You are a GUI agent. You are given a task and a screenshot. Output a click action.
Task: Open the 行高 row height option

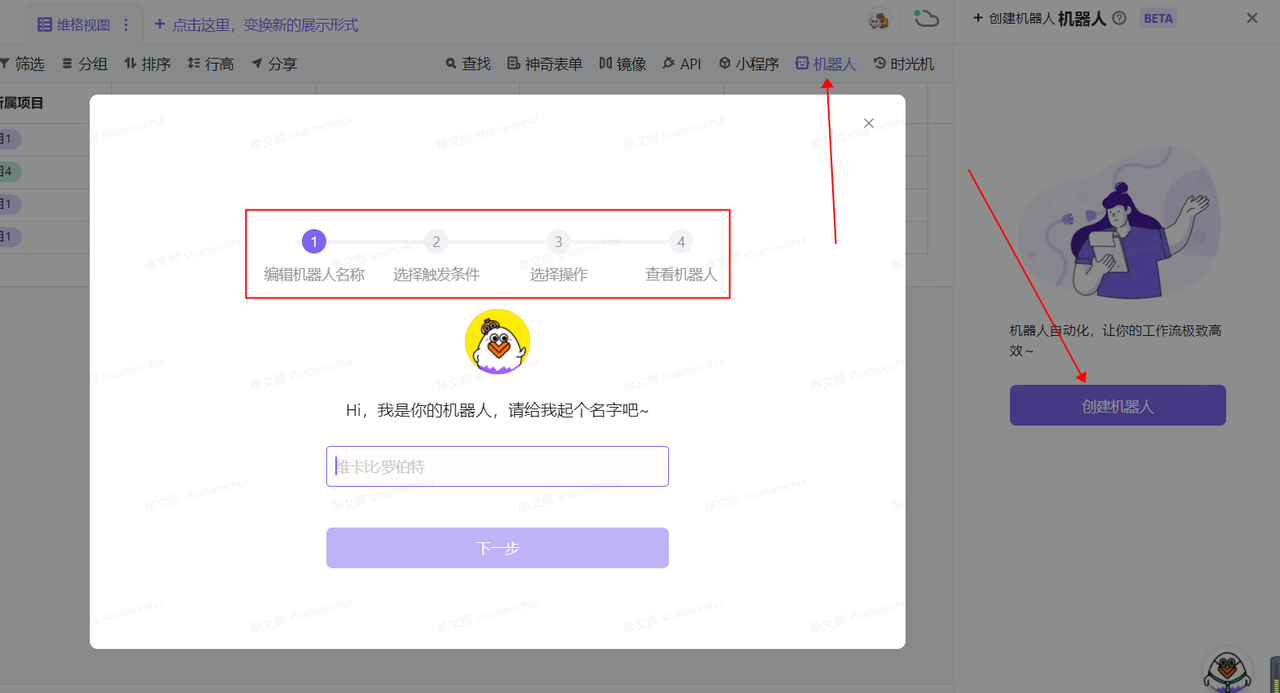pyautogui.click(x=210, y=64)
